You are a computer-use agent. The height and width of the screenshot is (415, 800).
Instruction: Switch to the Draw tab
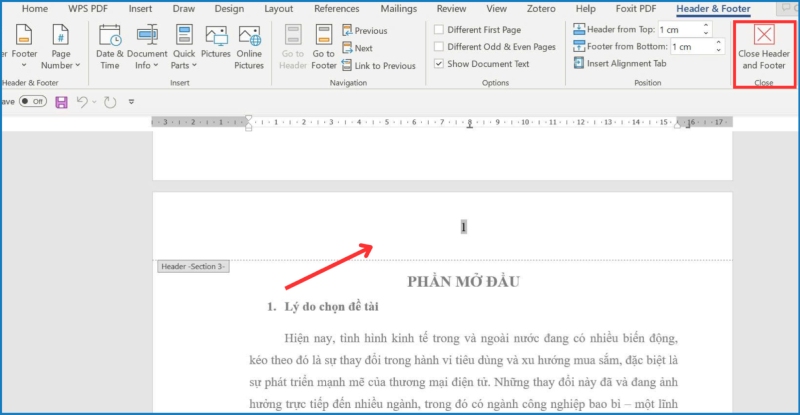pyautogui.click(x=184, y=9)
